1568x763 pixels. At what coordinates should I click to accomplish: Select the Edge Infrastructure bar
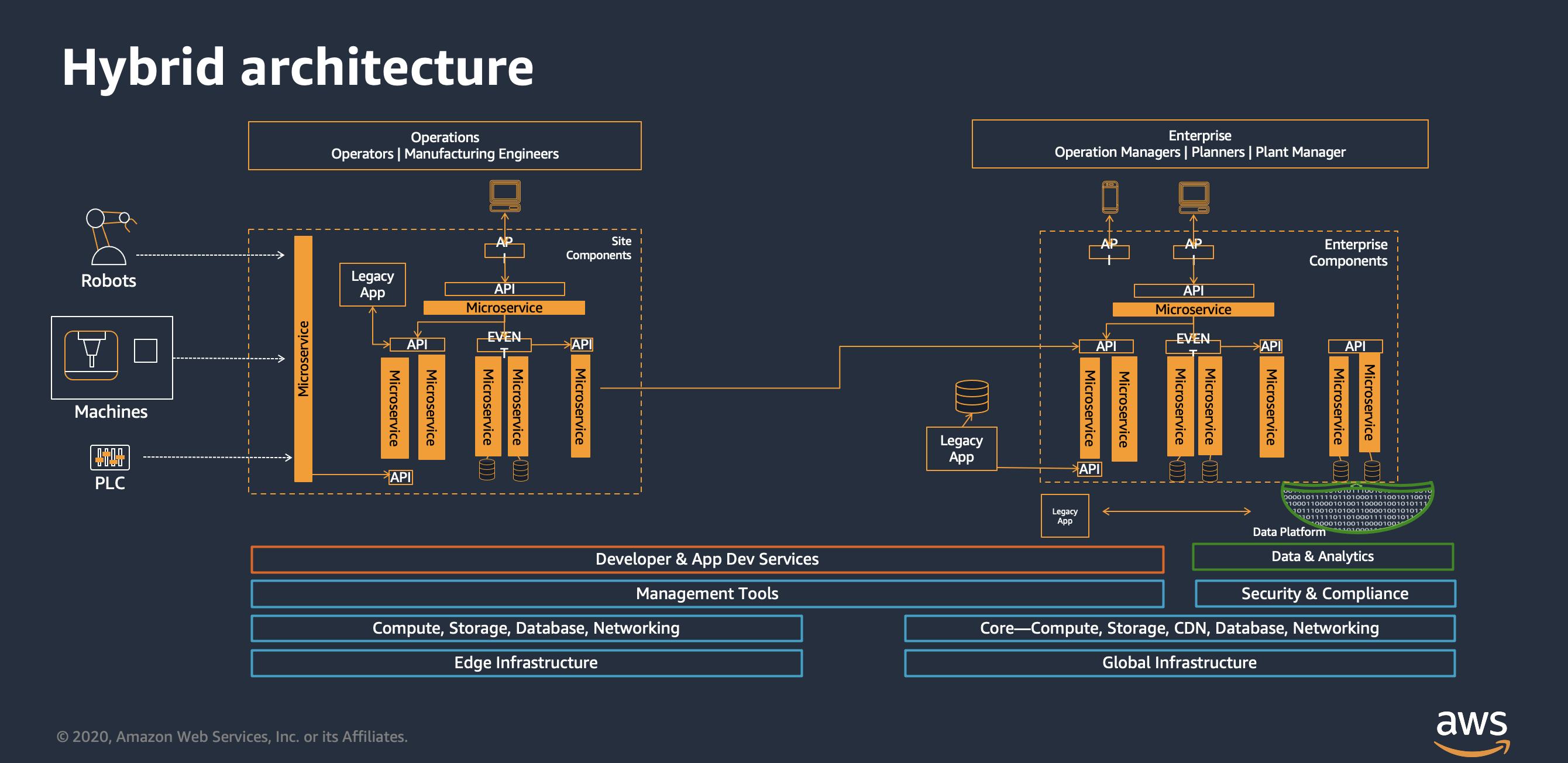coord(526,662)
